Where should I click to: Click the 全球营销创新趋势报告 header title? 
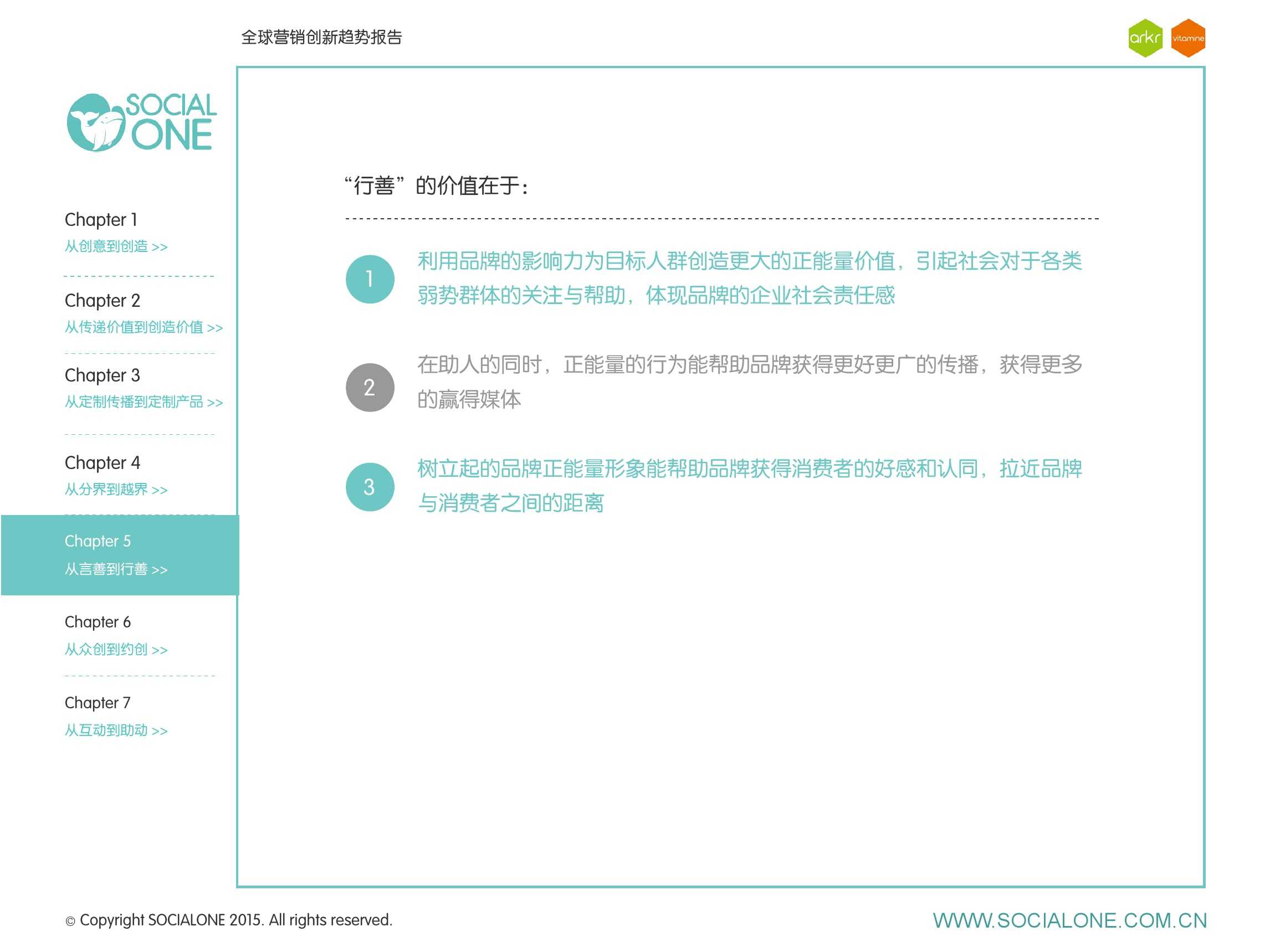click(x=321, y=37)
